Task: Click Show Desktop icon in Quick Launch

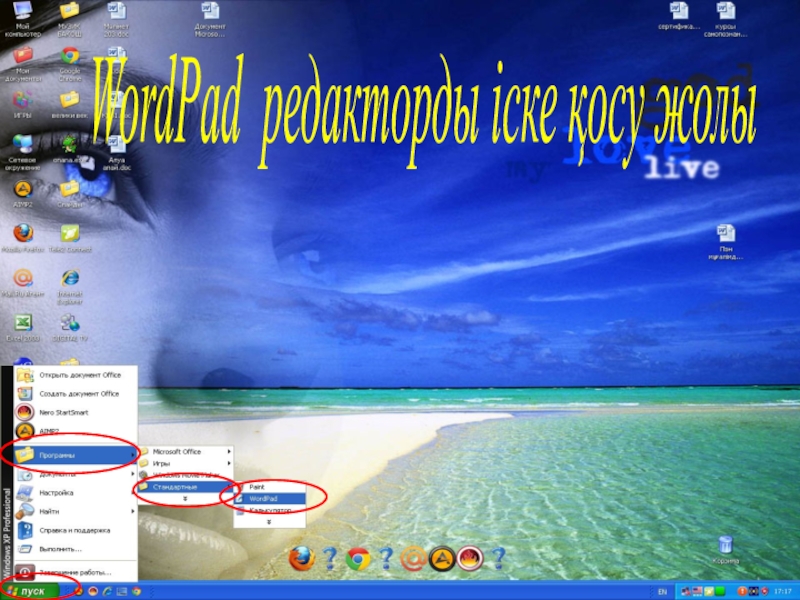Action: [121, 591]
